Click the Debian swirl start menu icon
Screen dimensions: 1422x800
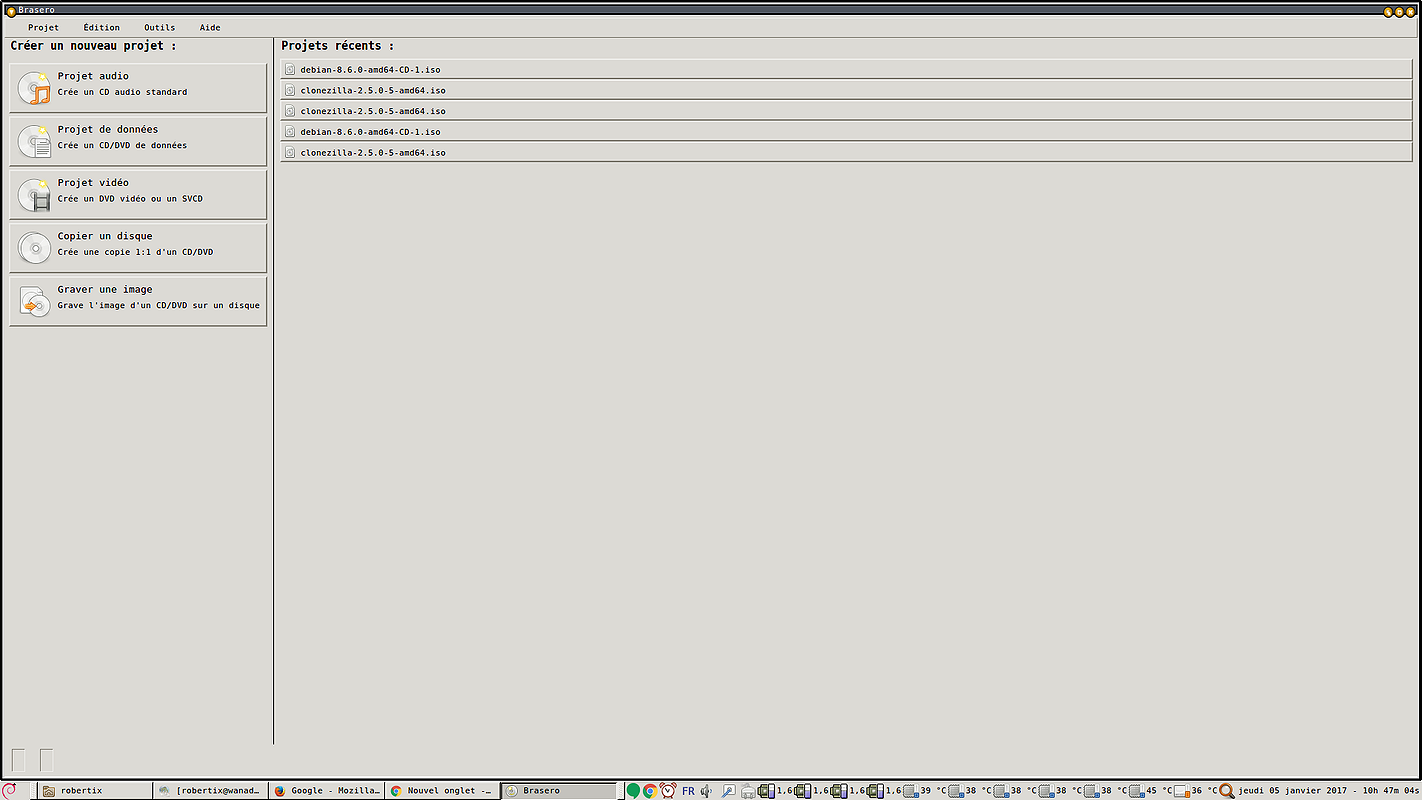tap(10, 790)
